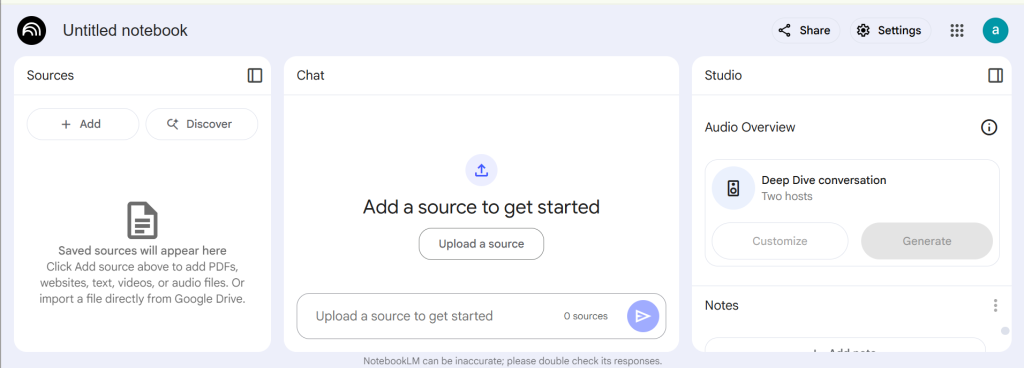Image resolution: width=1024 pixels, height=368 pixels.
Task: Rename the Untitled notebook title
Action: coord(125,31)
